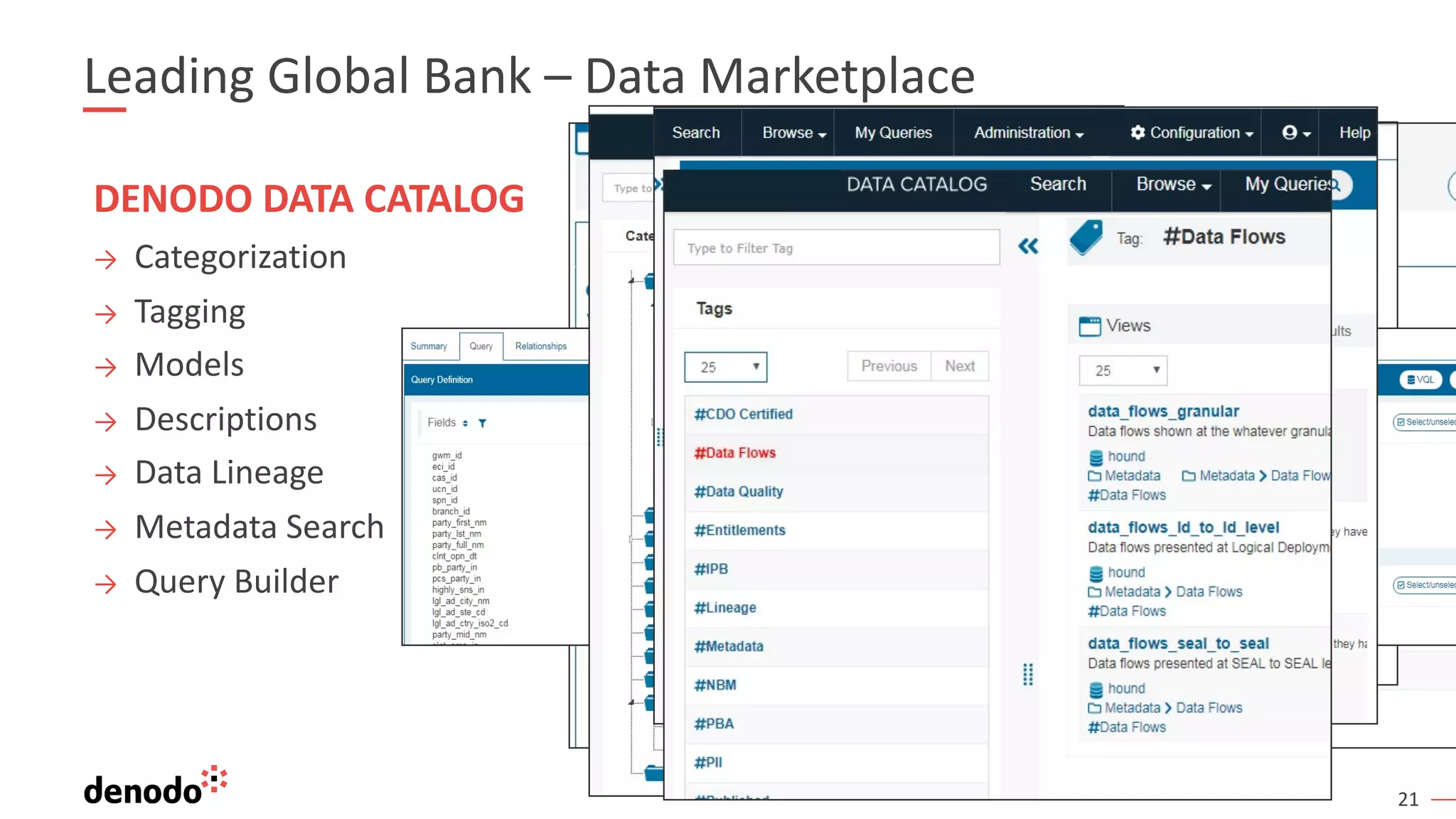This screenshot has height=819, width=1456.
Task: Click the highly_sns_in field
Action: pyautogui.click(x=458, y=590)
